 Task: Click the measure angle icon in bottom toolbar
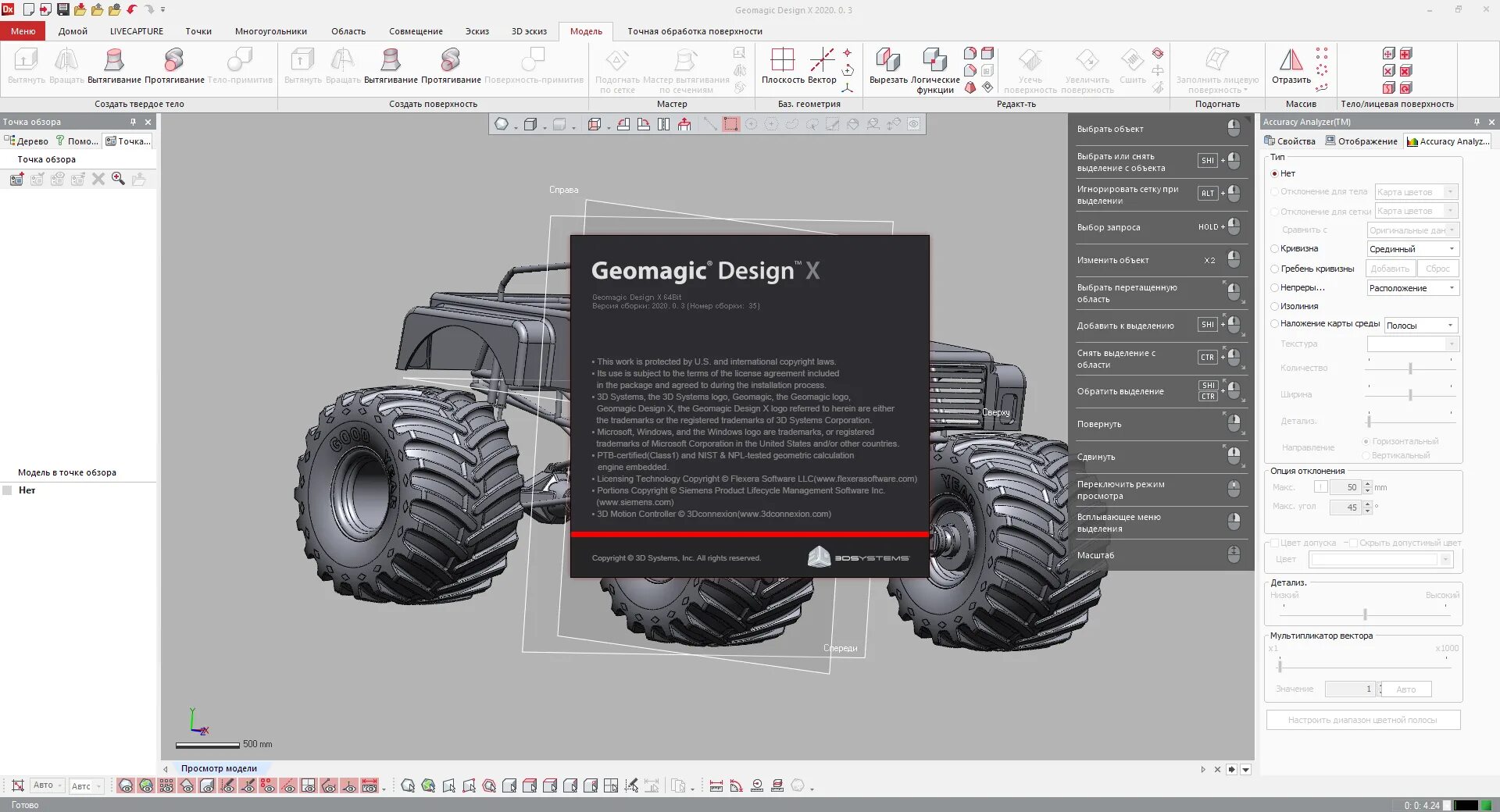tap(737, 786)
